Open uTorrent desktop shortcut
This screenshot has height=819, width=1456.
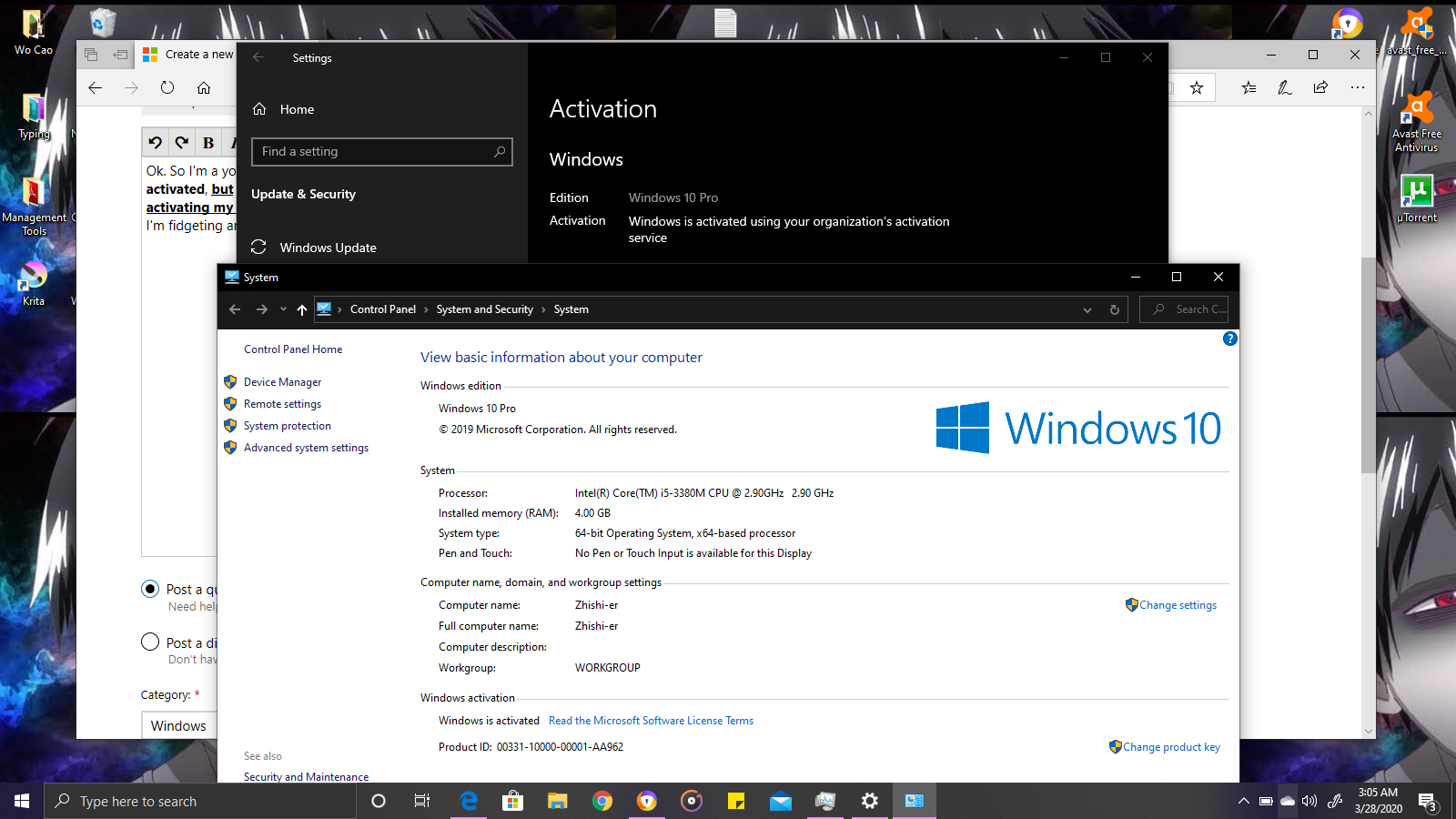coord(1417,197)
